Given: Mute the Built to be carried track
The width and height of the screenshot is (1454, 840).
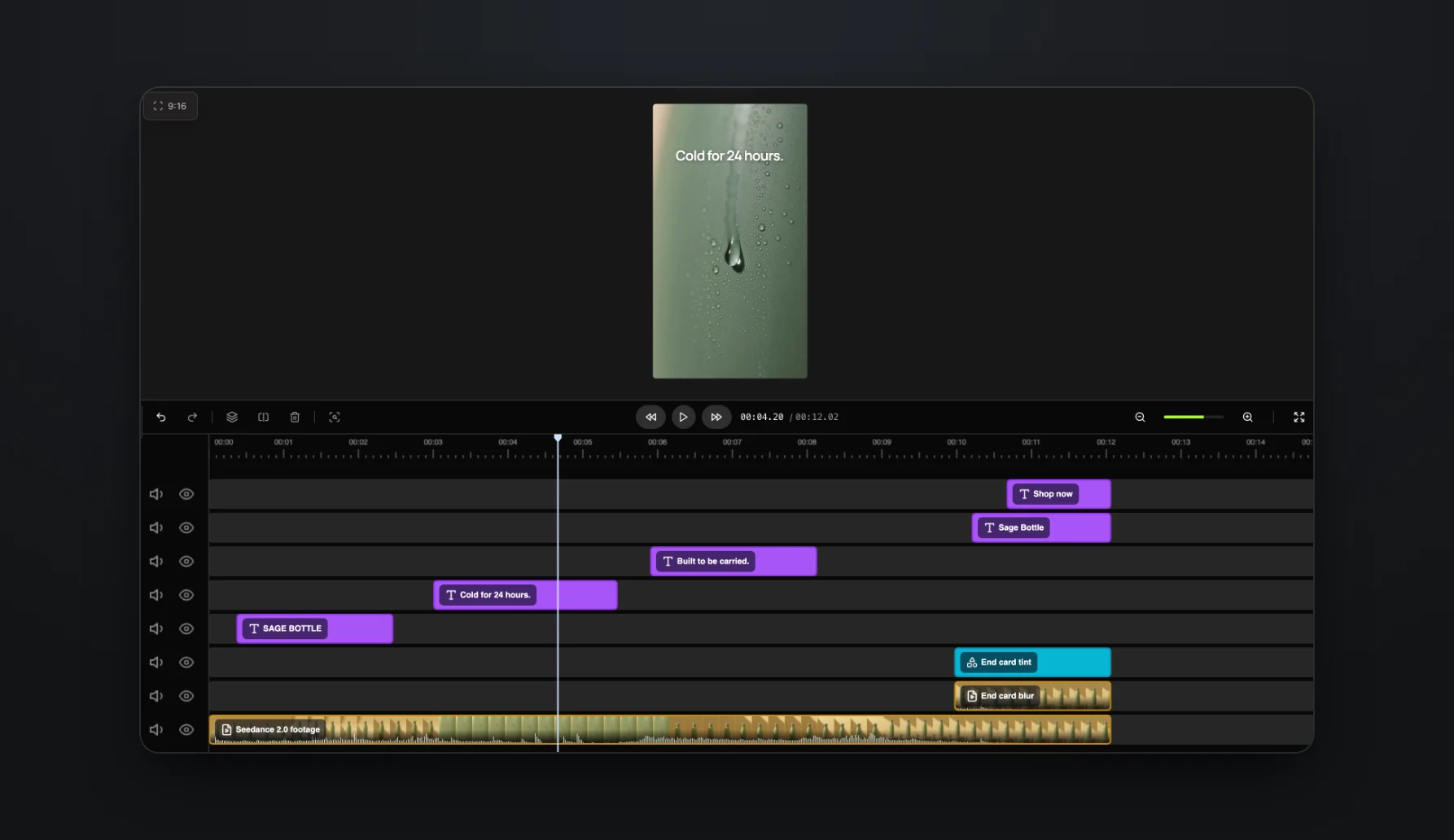Looking at the screenshot, I should 156,562.
